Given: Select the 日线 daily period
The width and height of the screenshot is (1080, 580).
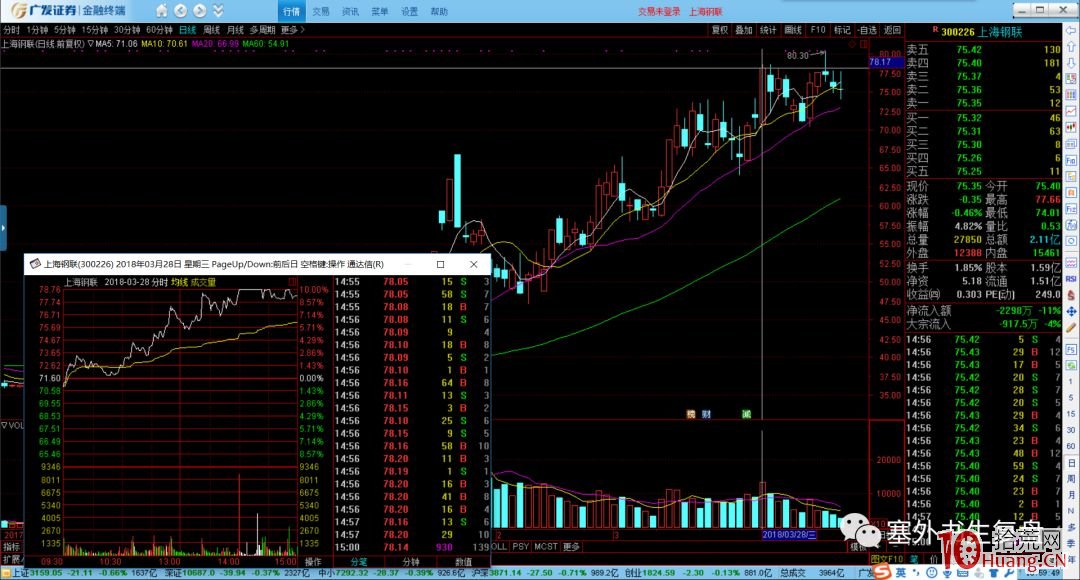Looking at the screenshot, I should point(187,30).
